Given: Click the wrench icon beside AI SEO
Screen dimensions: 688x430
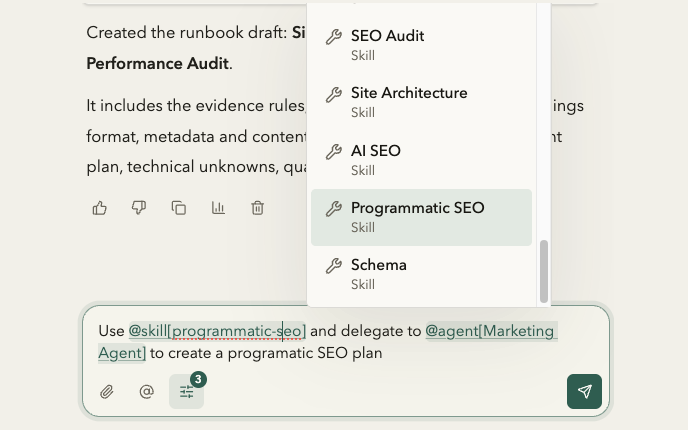Looking at the screenshot, I should tap(334, 152).
